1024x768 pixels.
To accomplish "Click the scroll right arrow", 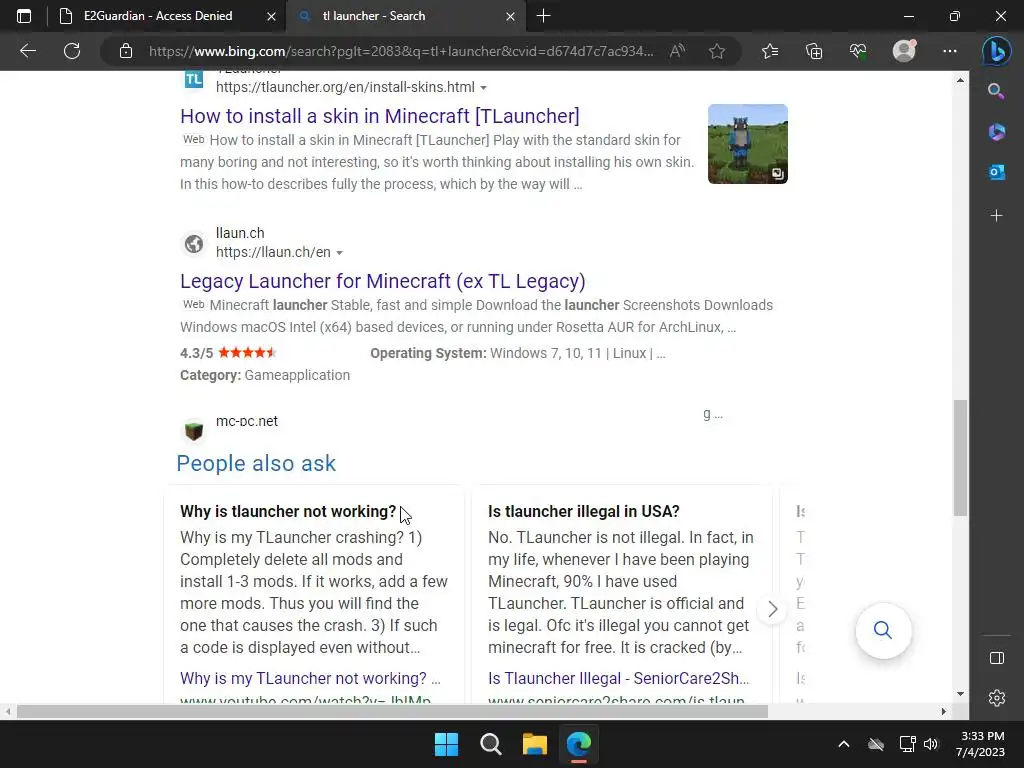I will pos(943,711).
